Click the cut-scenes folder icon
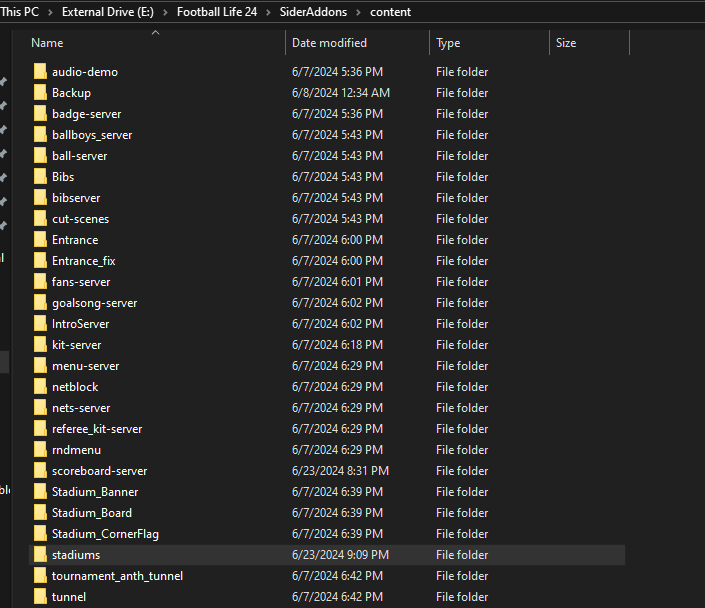The height and width of the screenshot is (608, 705). [40, 219]
